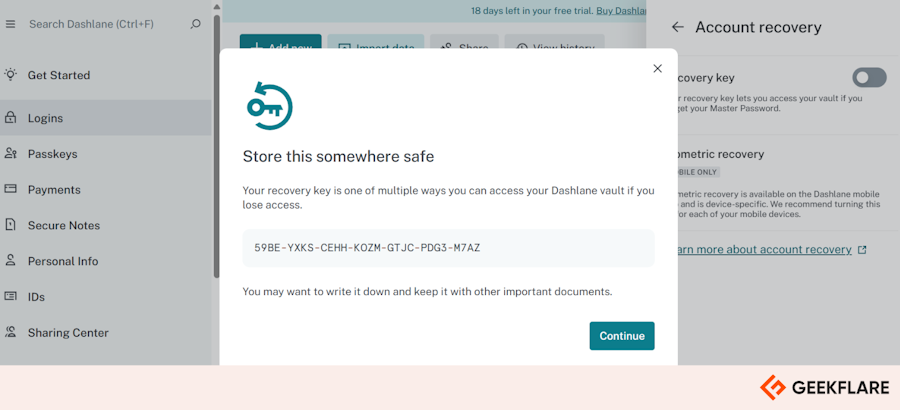This screenshot has width=900, height=410.
Task: Select the recovery key code text
Action: coord(367,248)
